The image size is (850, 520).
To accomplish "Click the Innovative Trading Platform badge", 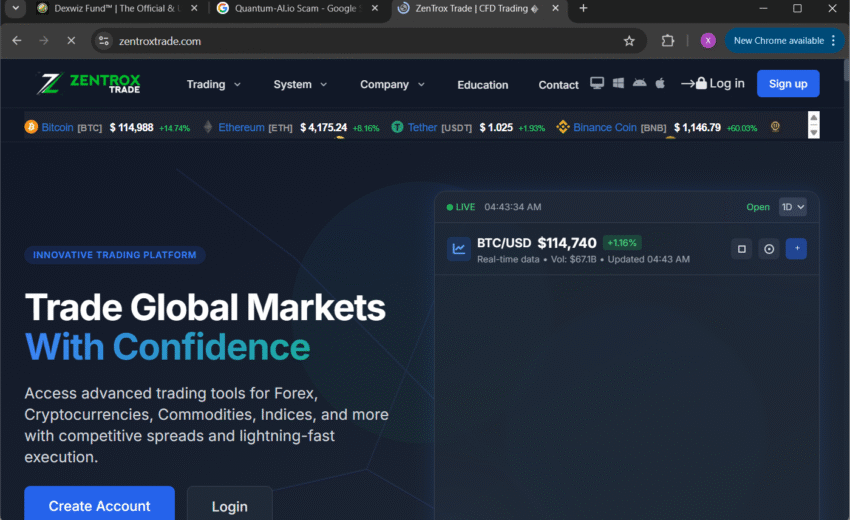I will pyautogui.click(x=114, y=255).
